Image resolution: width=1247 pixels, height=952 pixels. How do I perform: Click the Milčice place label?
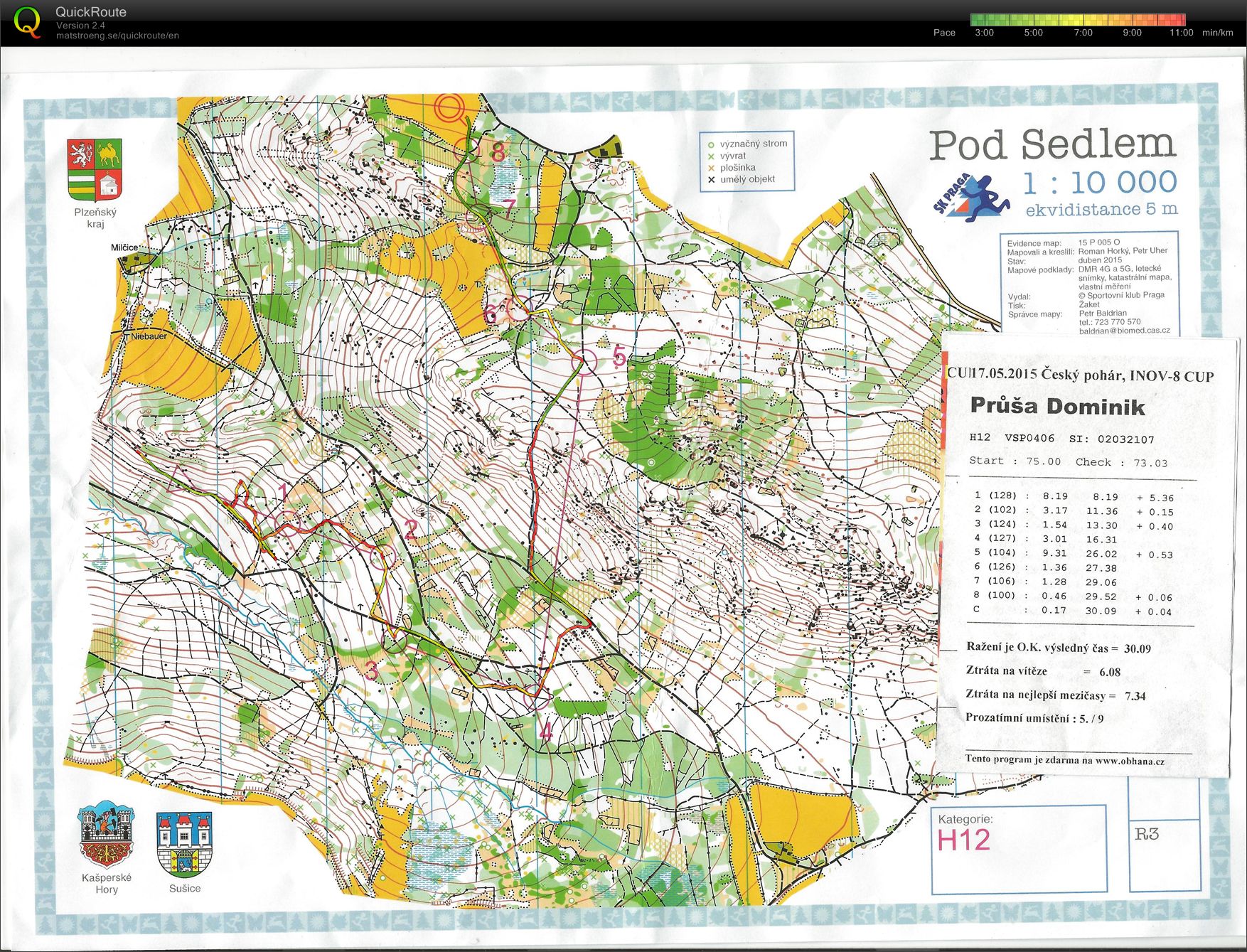(124, 247)
